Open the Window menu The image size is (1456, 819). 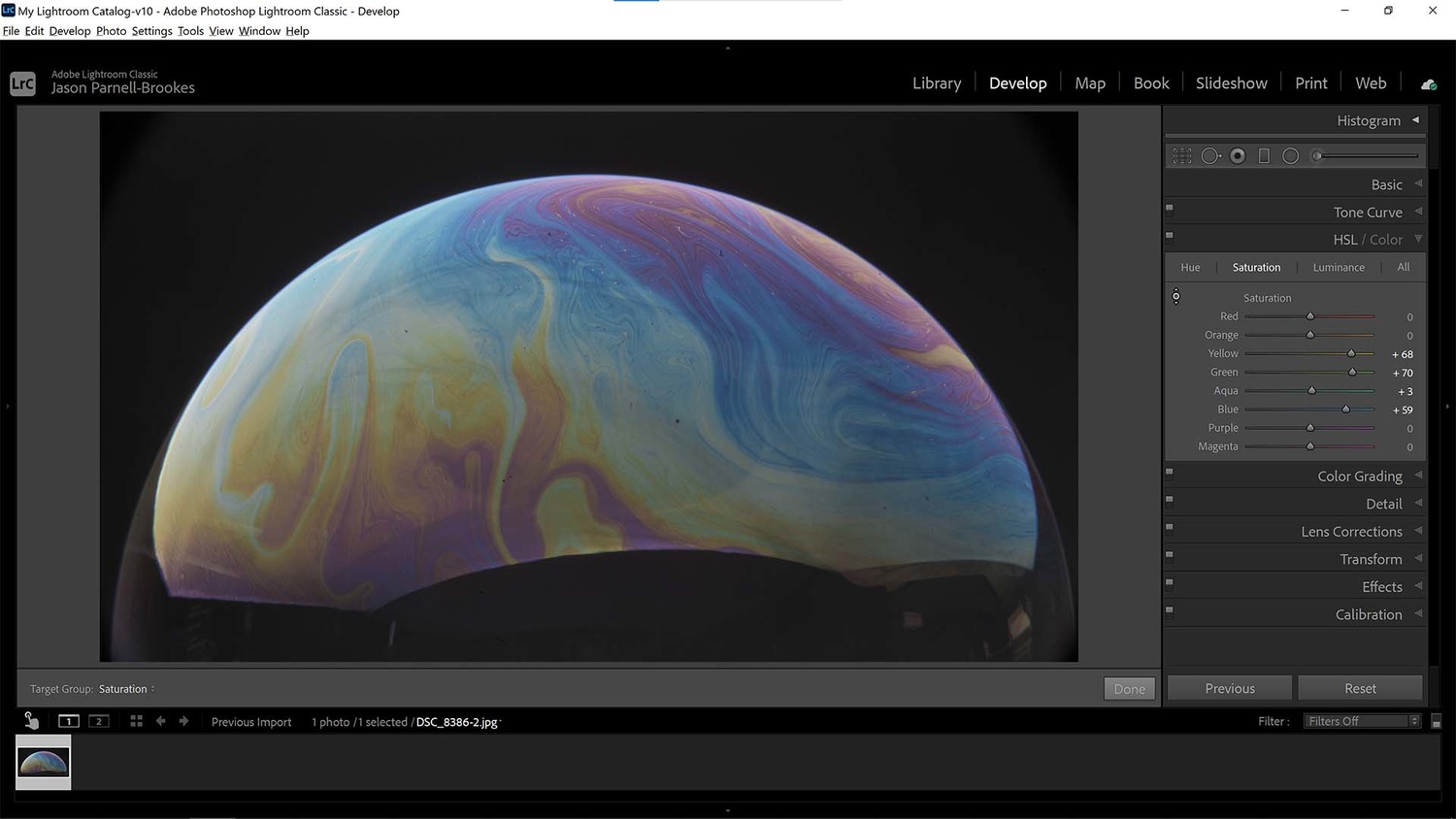point(259,31)
